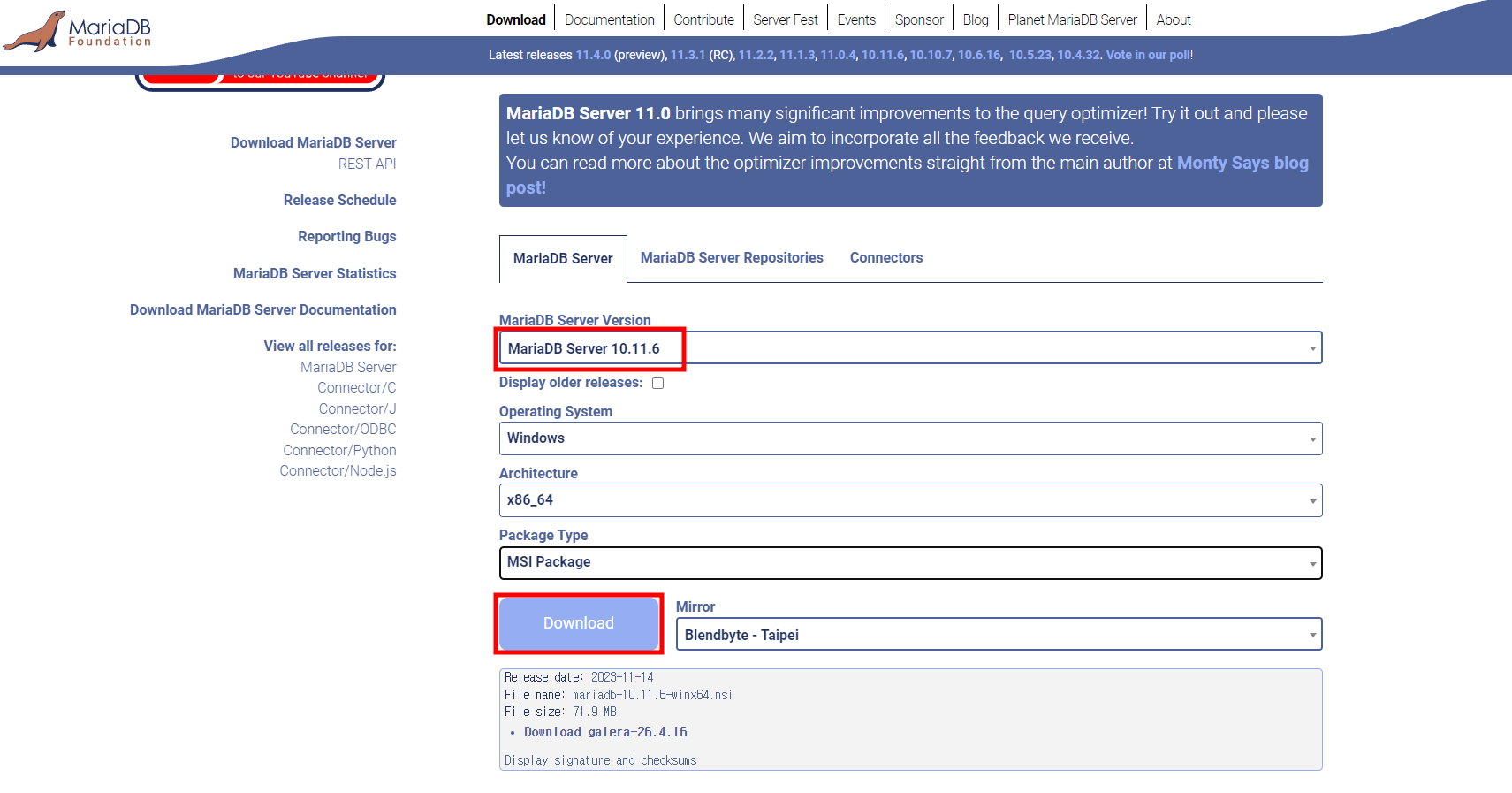
Task: Toggle the Display older releases checkbox
Action: click(657, 383)
